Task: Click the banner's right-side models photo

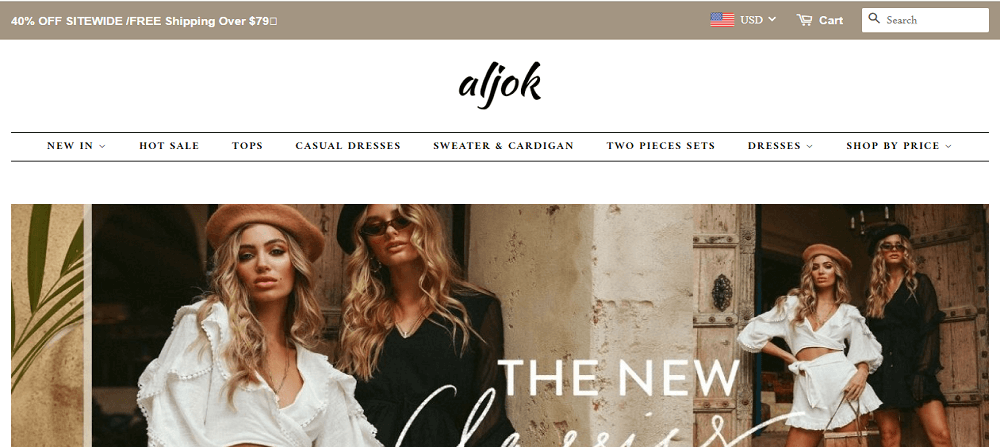Action: click(x=841, y=325)
